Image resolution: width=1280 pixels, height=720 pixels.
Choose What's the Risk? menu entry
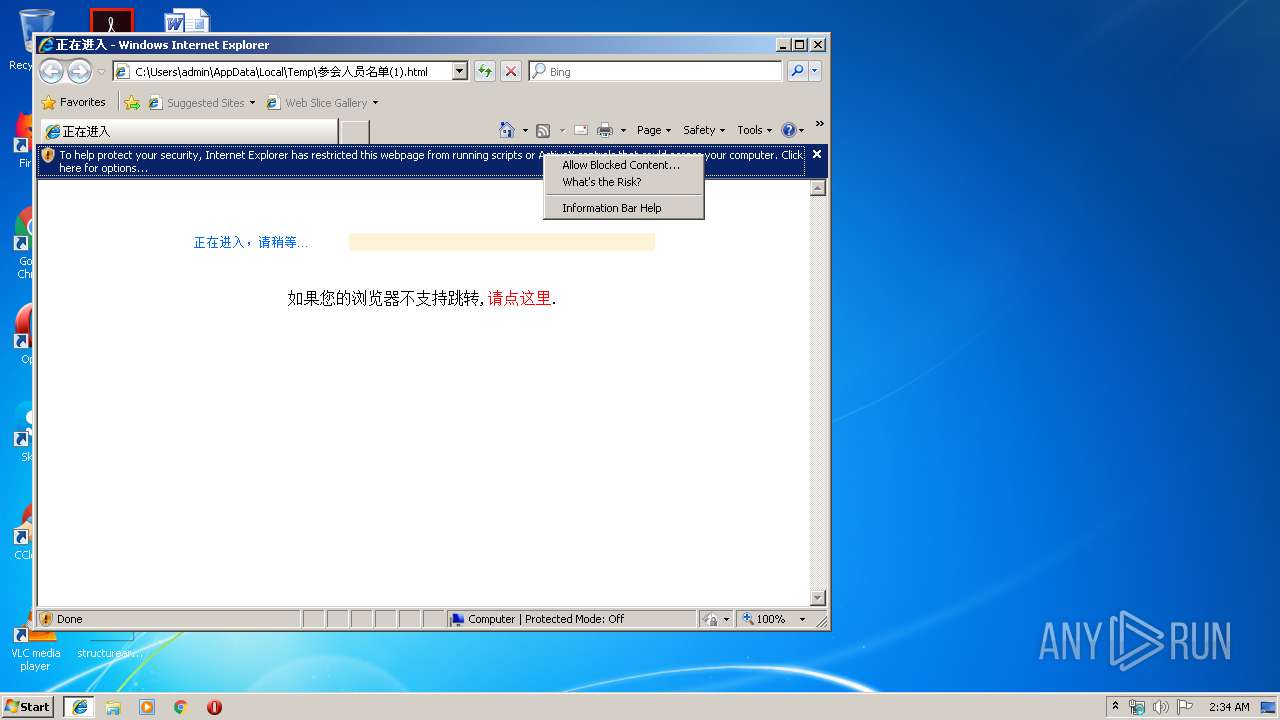pos(602,182)
